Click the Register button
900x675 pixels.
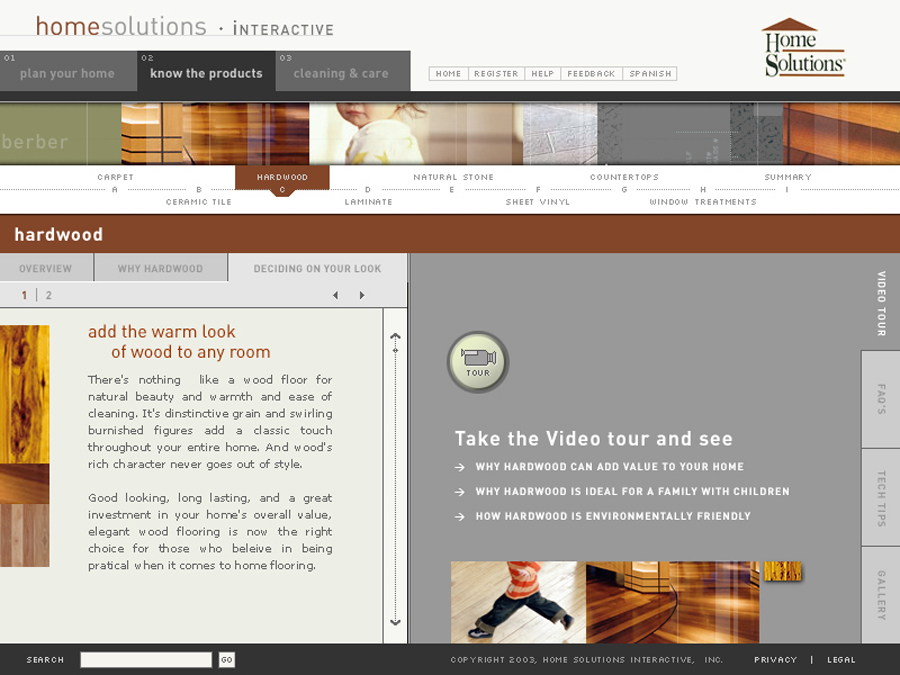[x=496, y=73]
